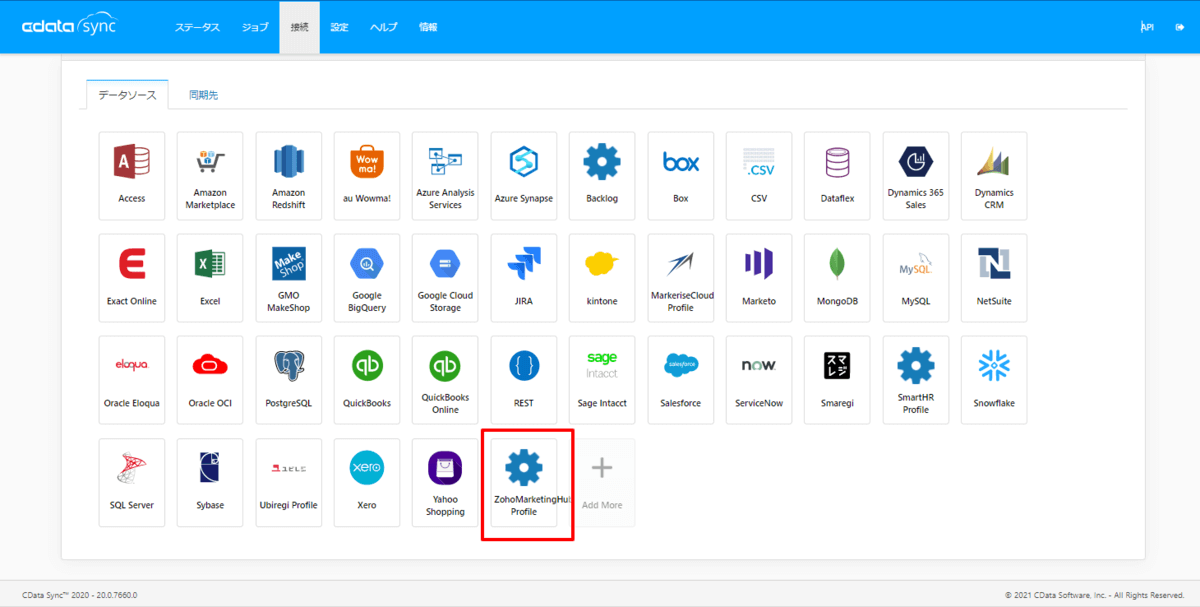
Task: Open the SQL Server connector
Action: (x=132, y=482)
